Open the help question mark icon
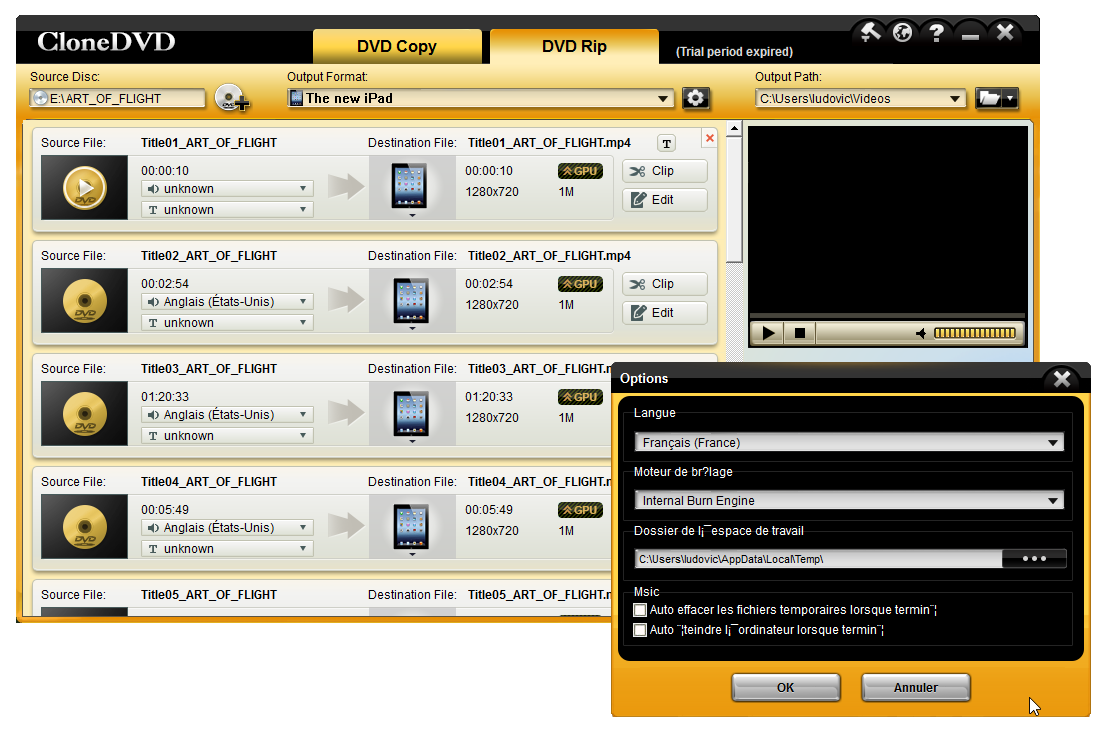Viewport: 1111px width, 739px height. tap(936, 33)
